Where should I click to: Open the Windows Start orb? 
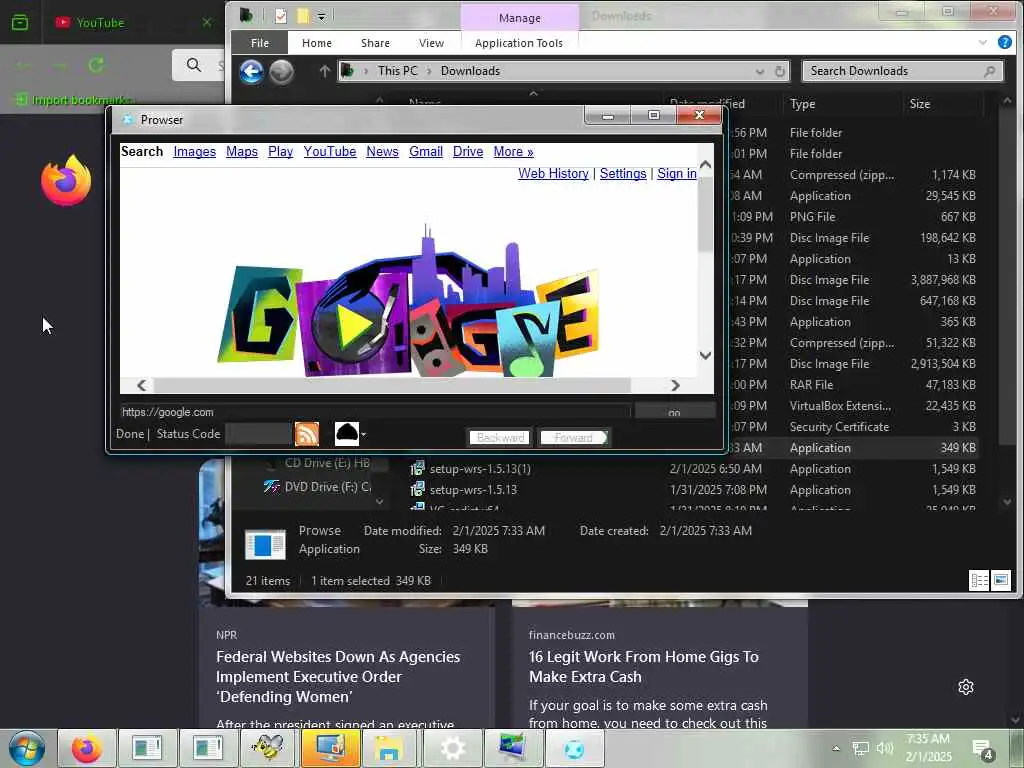click(x=27, y=748)
